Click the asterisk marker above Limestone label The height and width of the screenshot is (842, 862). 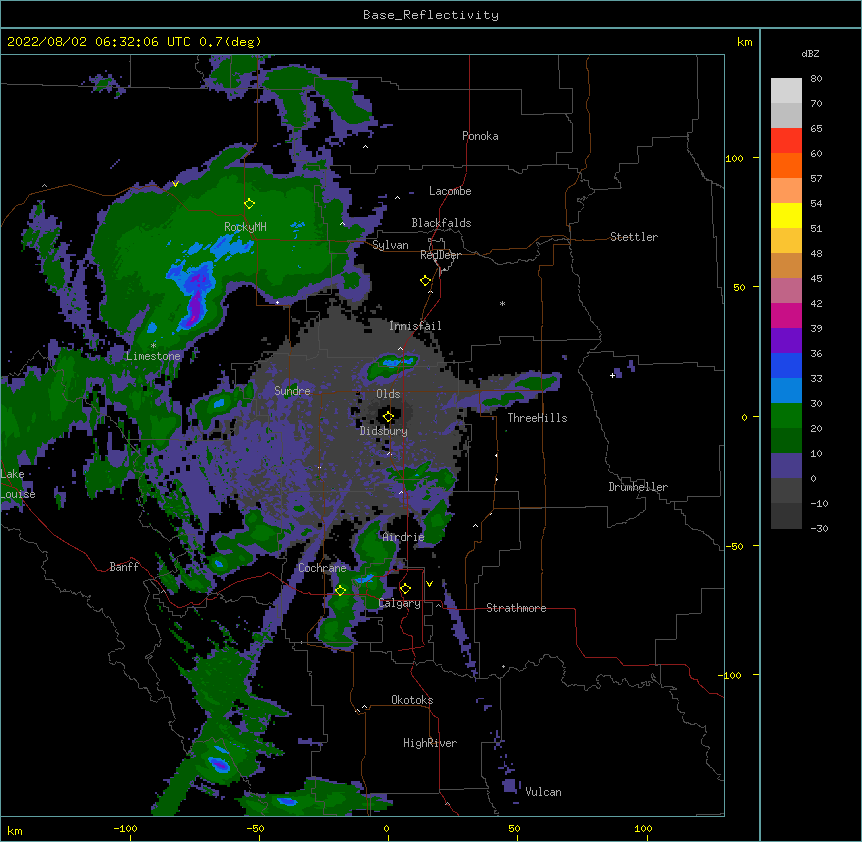pos(153,346)
